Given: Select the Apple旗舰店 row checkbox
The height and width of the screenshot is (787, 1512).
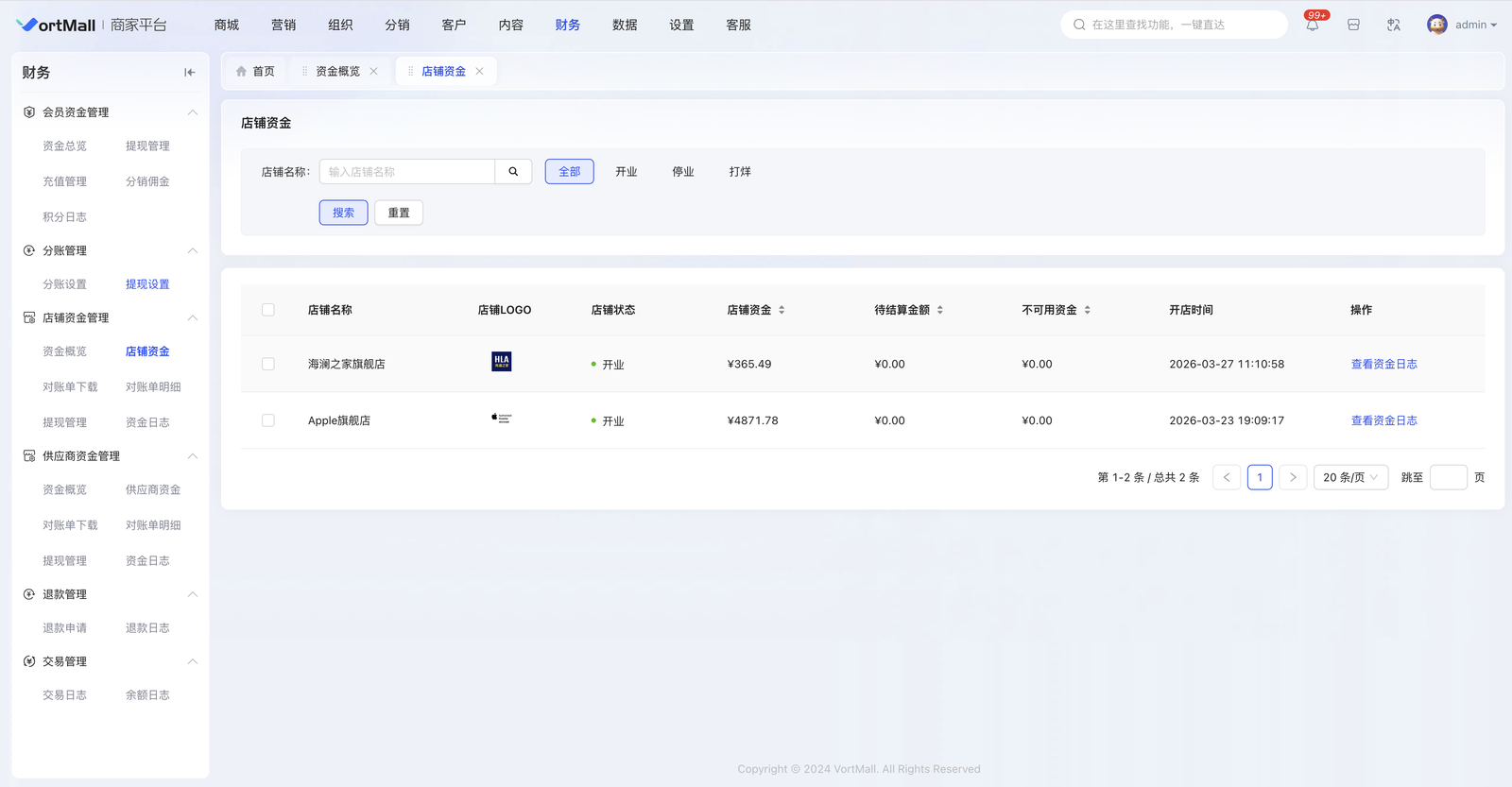Looking at the screenshot, I should (x=268, y=420).
